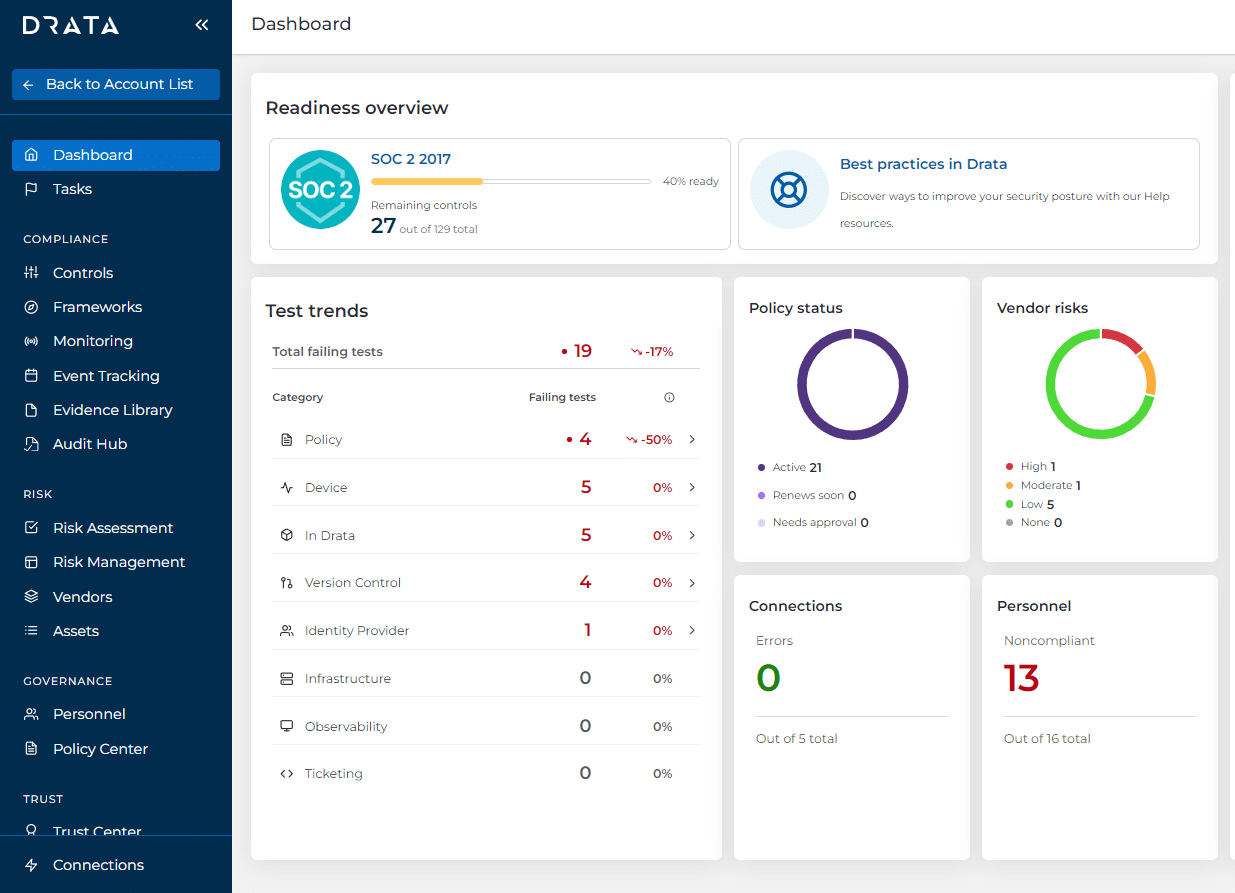The image size is (1235, 893).
Task: Expand the Policy failing tests row chevron
Action: tap(692, 440)
